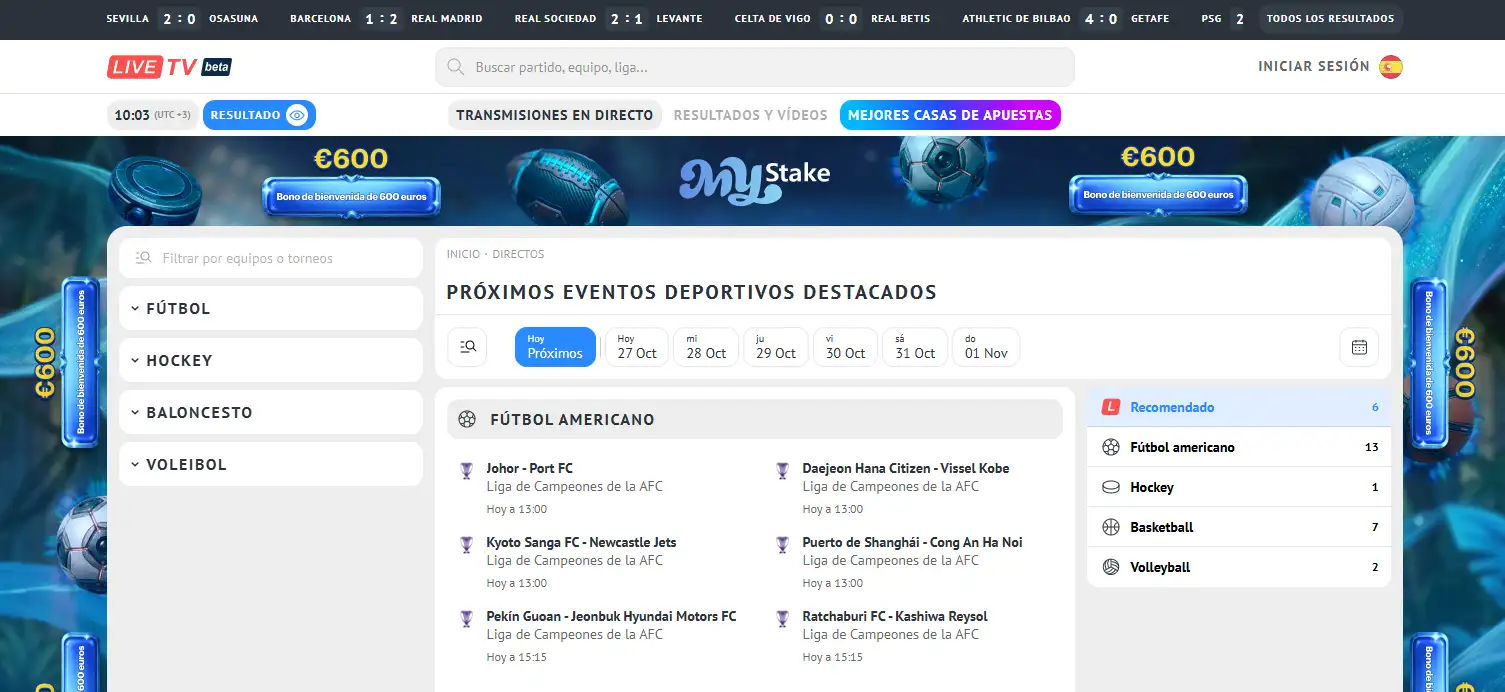The height and width of the screenshot is (692, 1505).
Task: Expand the HOCKEY sidebar category
Action: (271, 360)
